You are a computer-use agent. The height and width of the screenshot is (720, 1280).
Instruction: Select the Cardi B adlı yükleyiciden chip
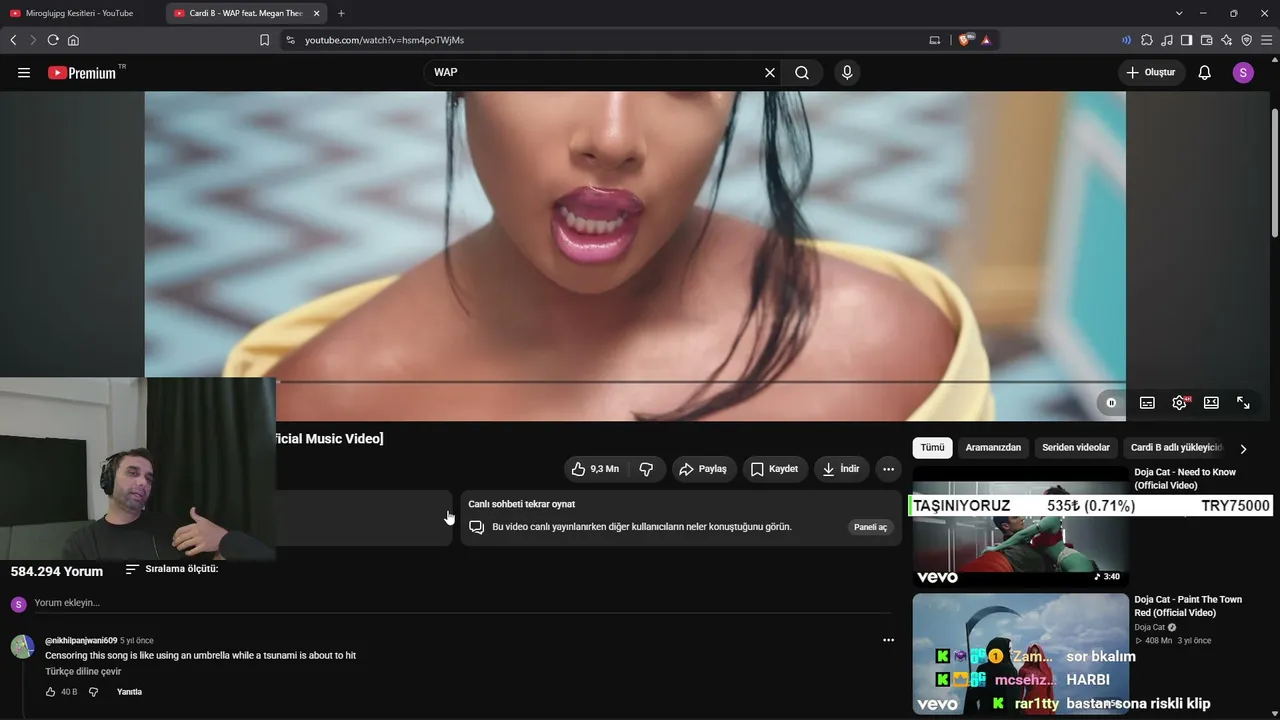click(x=1176, y=448)
